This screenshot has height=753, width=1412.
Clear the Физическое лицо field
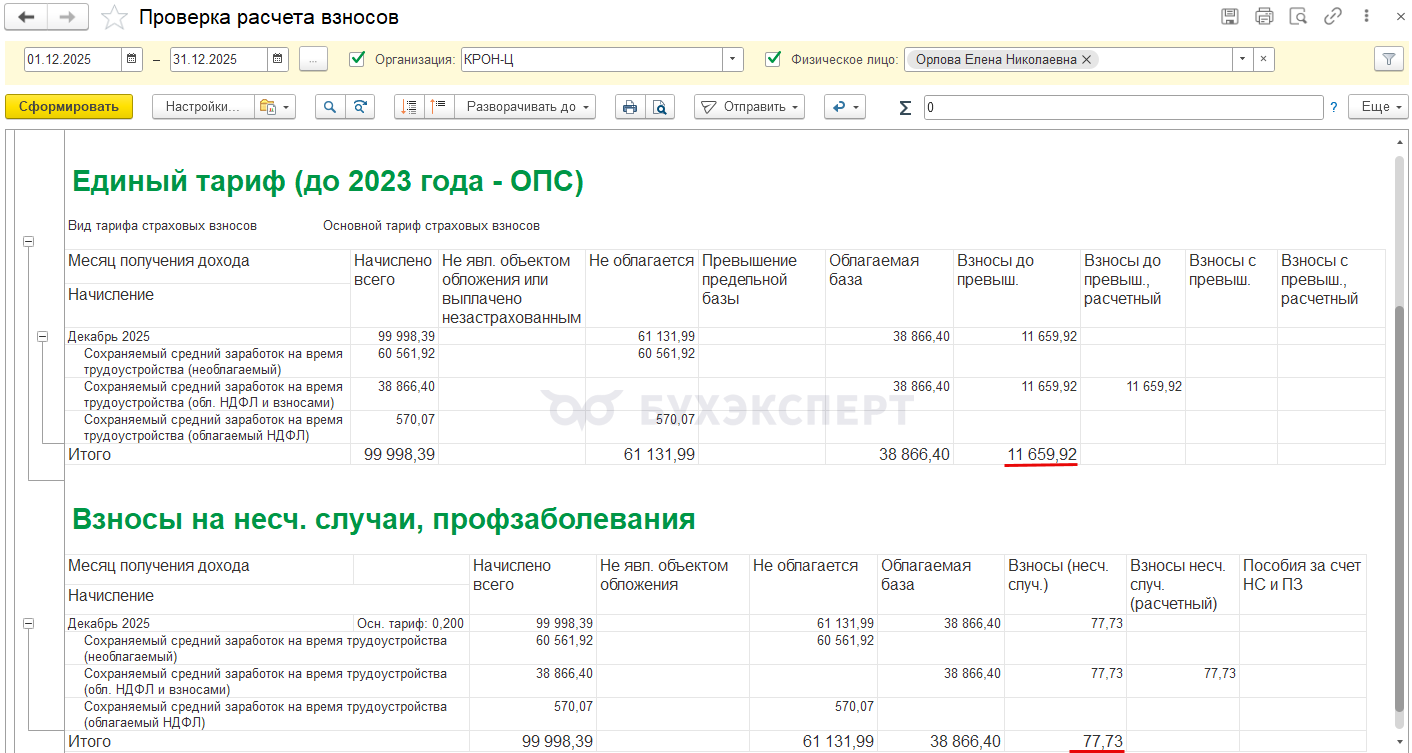[x=1264, y=59]
